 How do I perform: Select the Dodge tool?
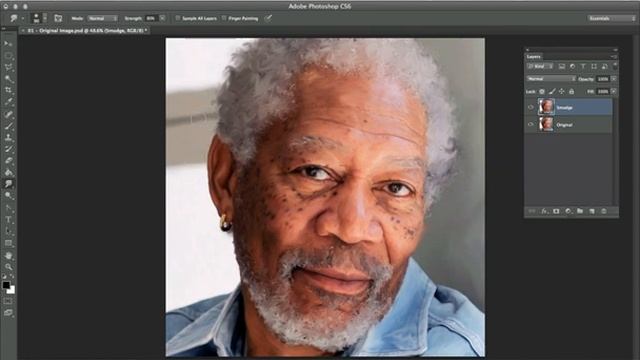click(8, 196)
